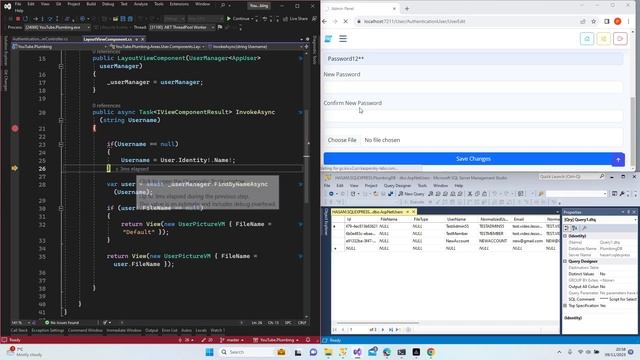Toggle the breakpoint on line 21
Screen dimensions: 640x360
15,128
